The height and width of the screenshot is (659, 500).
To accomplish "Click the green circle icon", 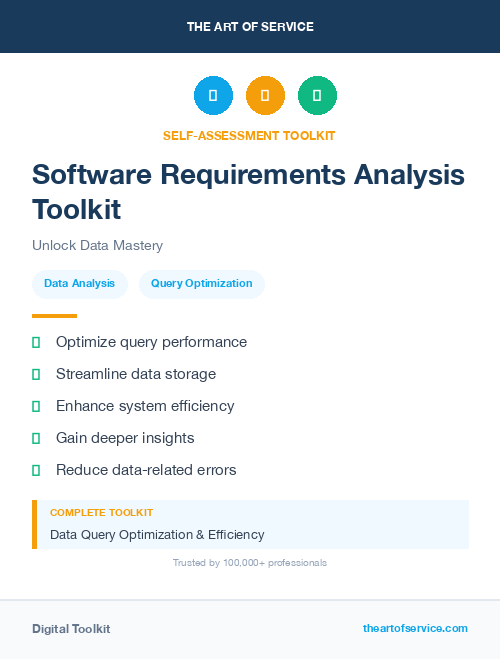I will click(x=317, y=95).
